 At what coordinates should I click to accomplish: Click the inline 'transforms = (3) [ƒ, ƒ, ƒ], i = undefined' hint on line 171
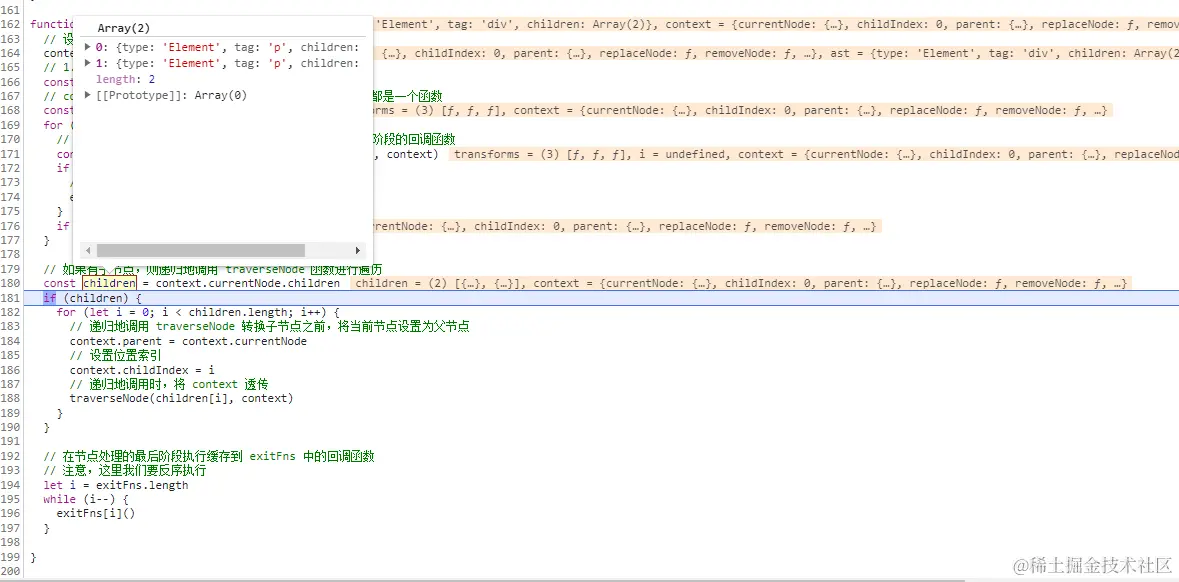(592, 154)
